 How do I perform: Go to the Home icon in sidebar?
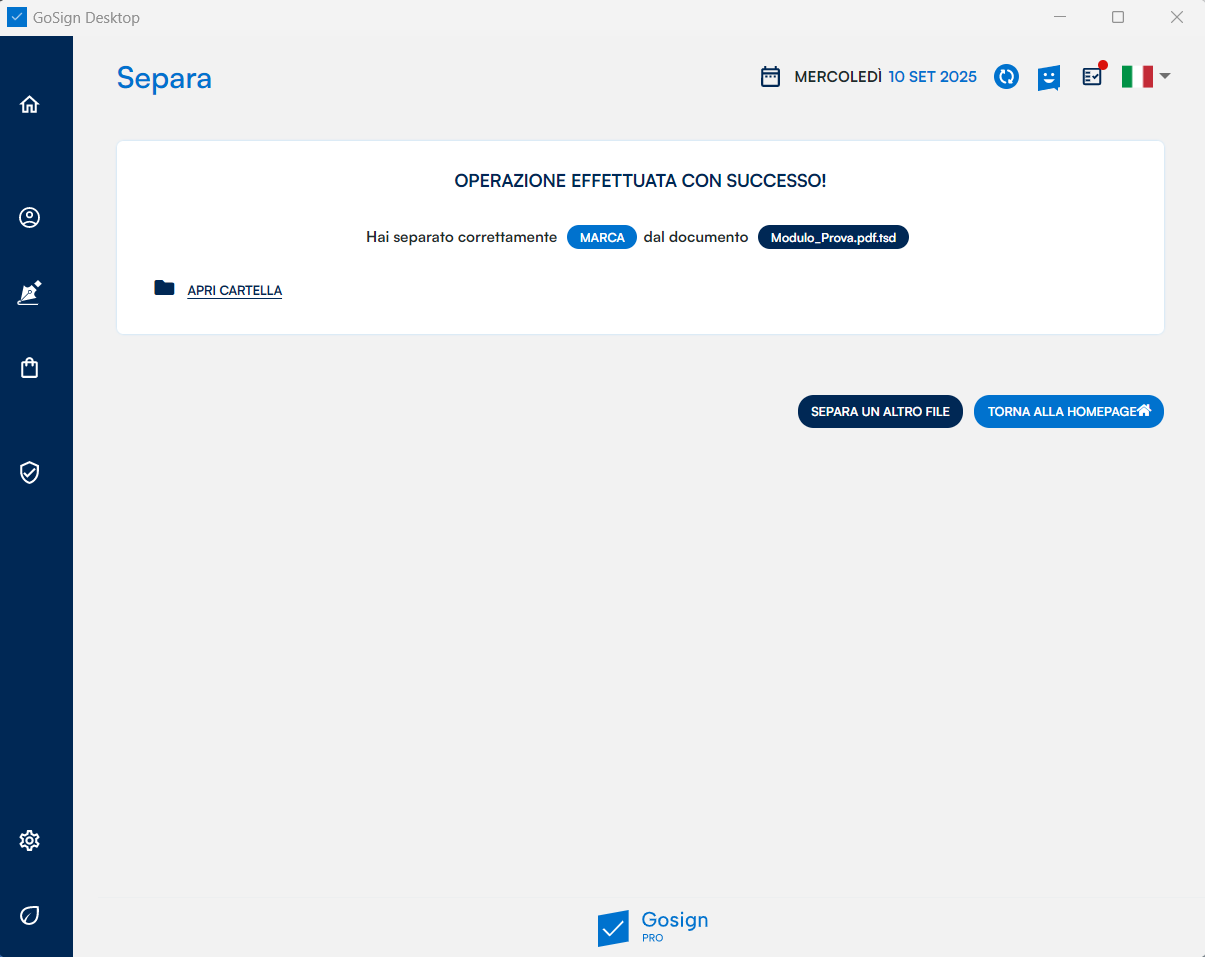[x=29, y=104]
